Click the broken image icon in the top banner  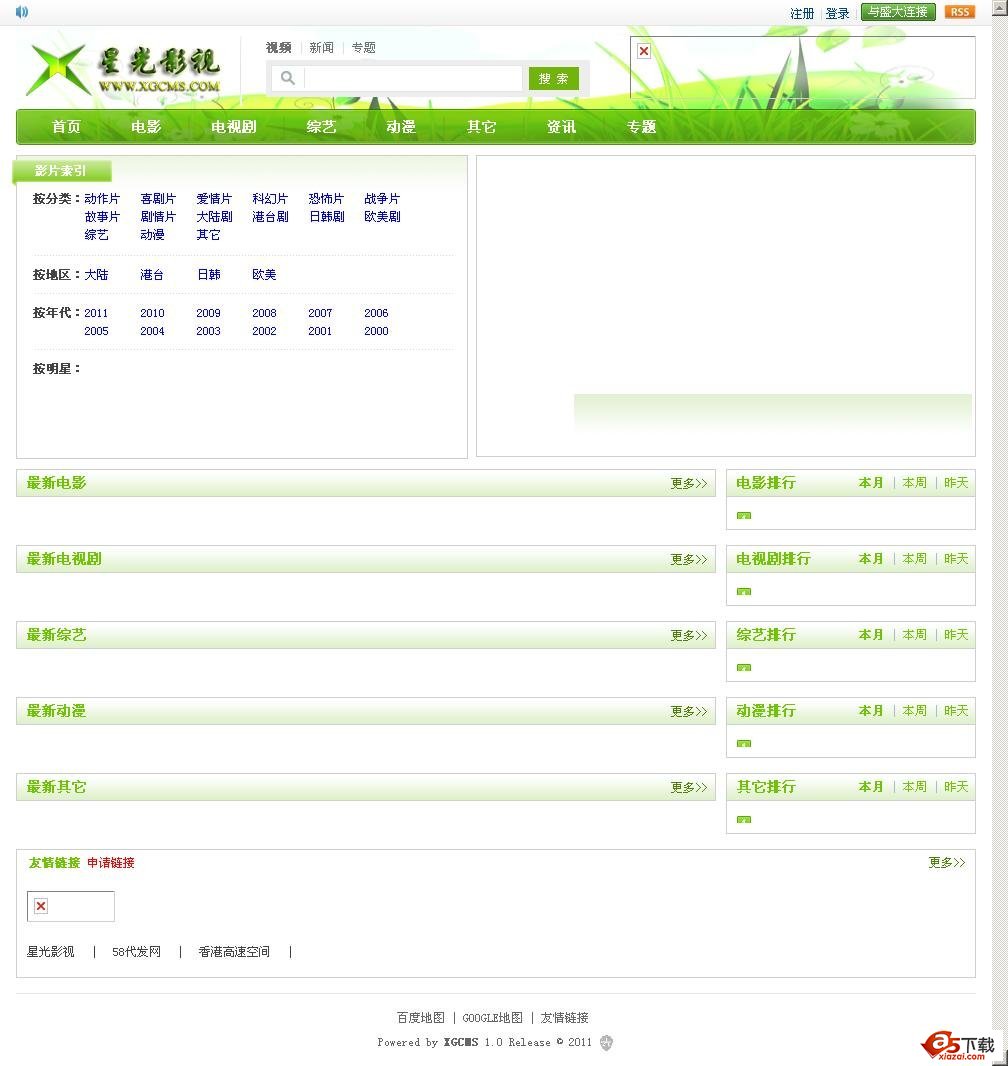(x=643, y=49)
